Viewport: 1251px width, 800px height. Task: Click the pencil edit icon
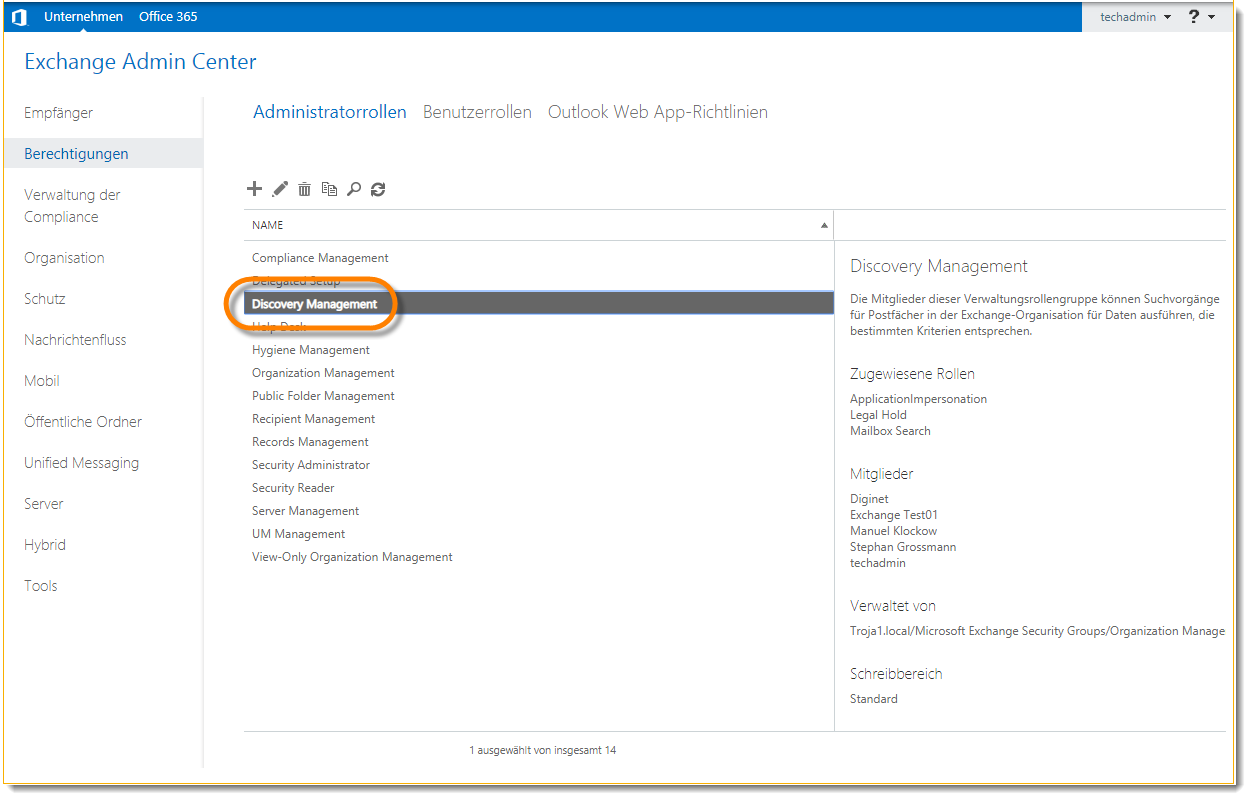280,189
